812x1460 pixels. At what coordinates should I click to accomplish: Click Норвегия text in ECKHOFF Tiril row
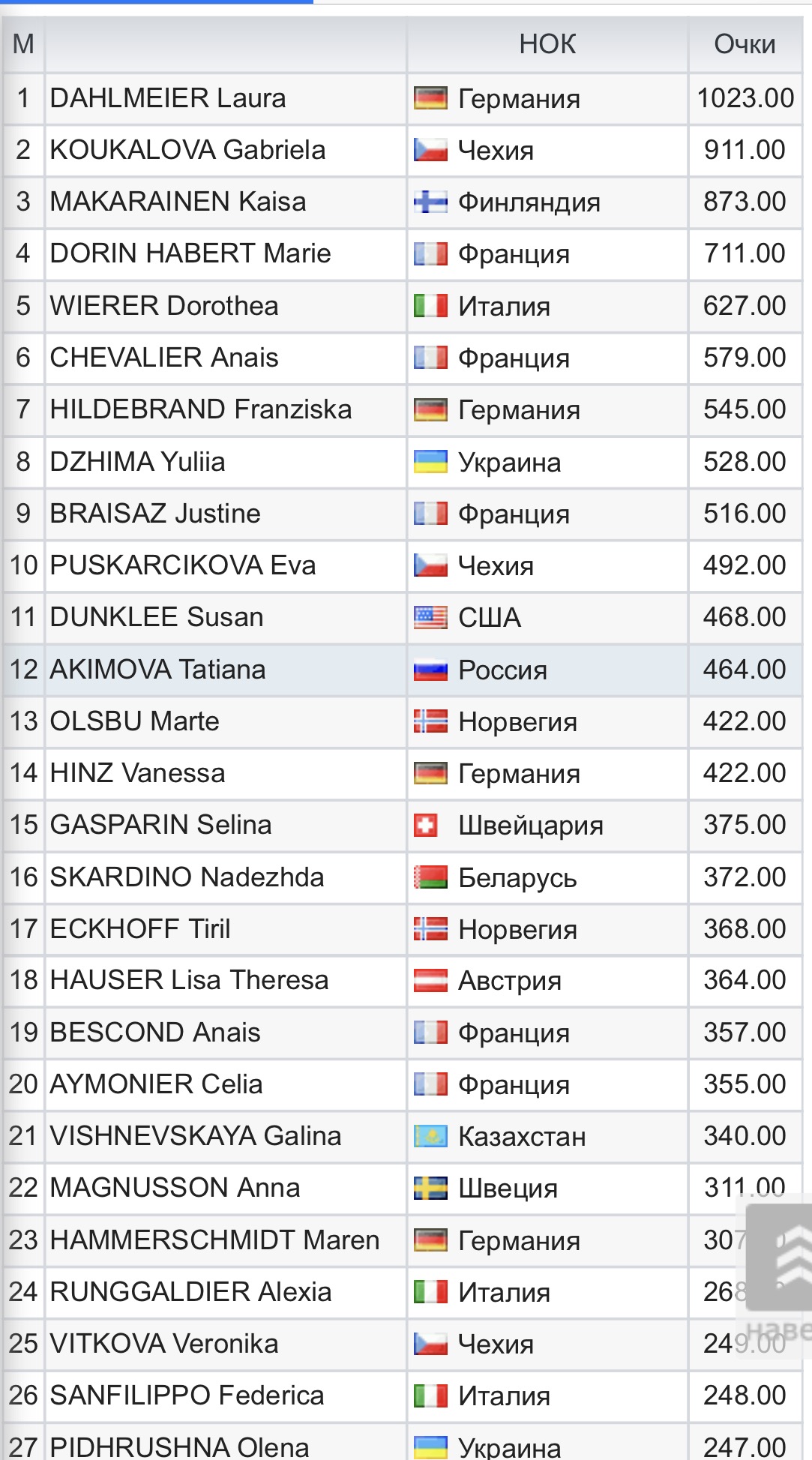click(x=518, y=930)
